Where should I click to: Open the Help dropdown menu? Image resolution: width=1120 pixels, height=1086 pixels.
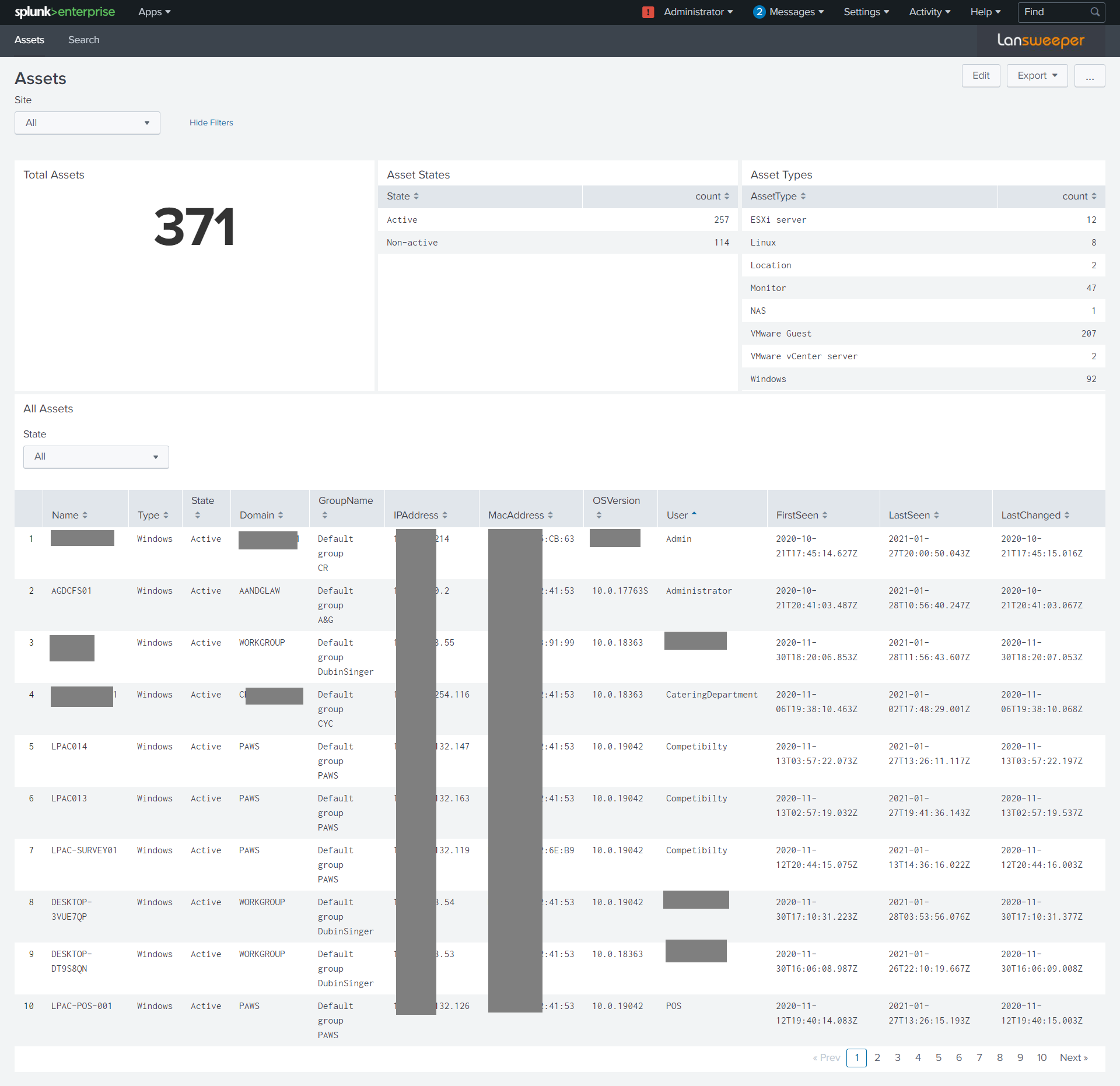(x=985, y=12)
